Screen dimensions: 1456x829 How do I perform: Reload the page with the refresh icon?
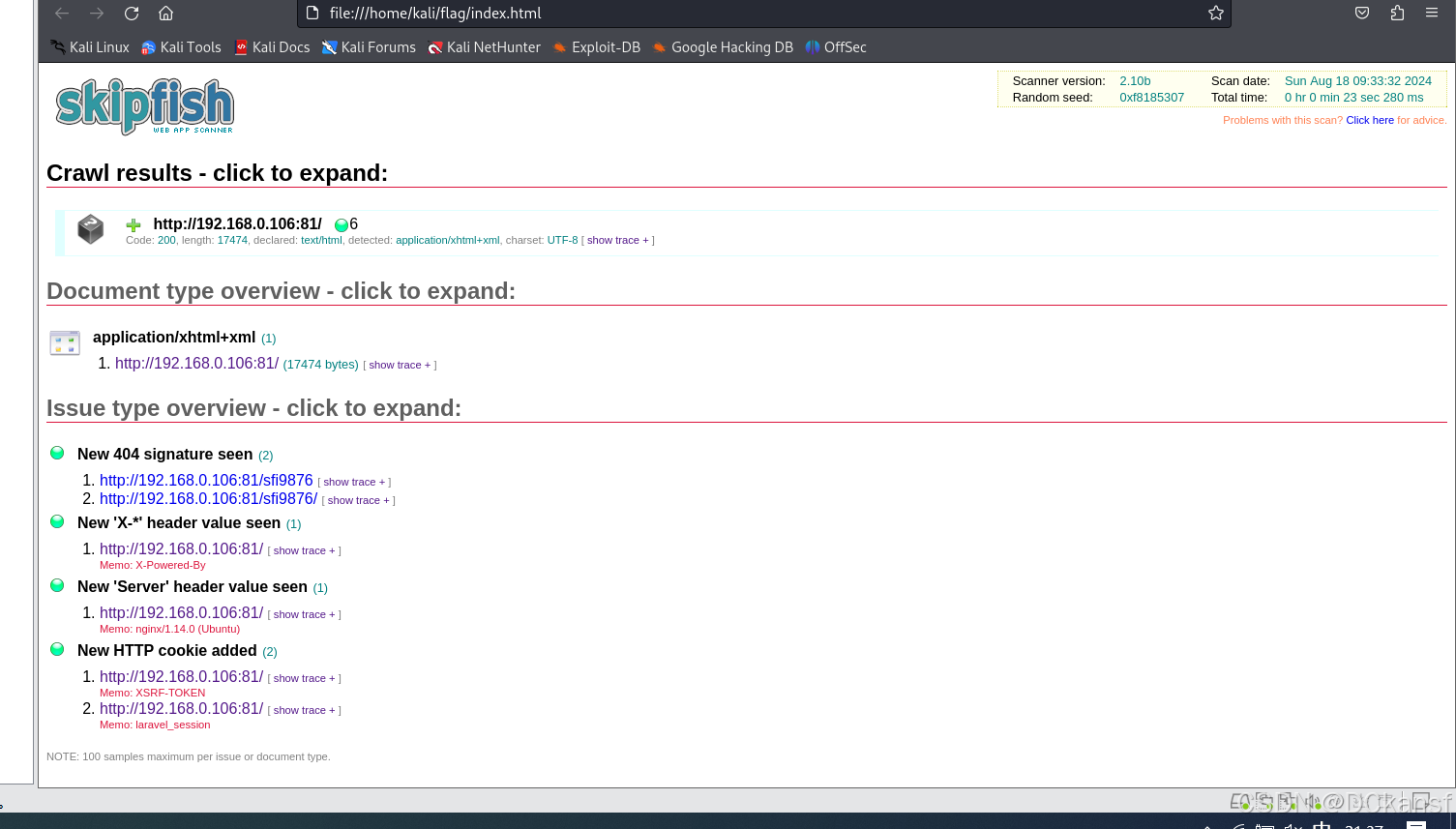pyautogui.click(x=132, y=14)
